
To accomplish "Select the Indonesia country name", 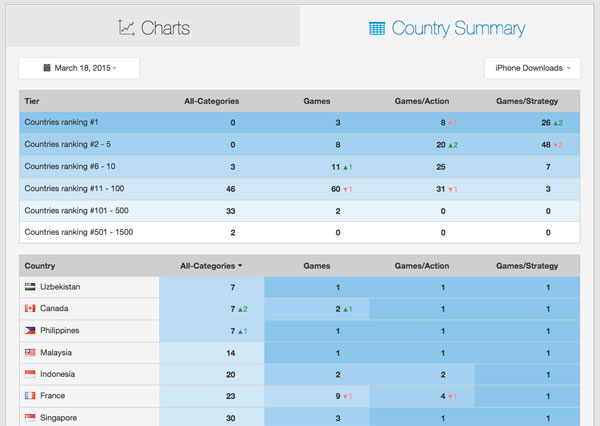I will coord(57,374).
